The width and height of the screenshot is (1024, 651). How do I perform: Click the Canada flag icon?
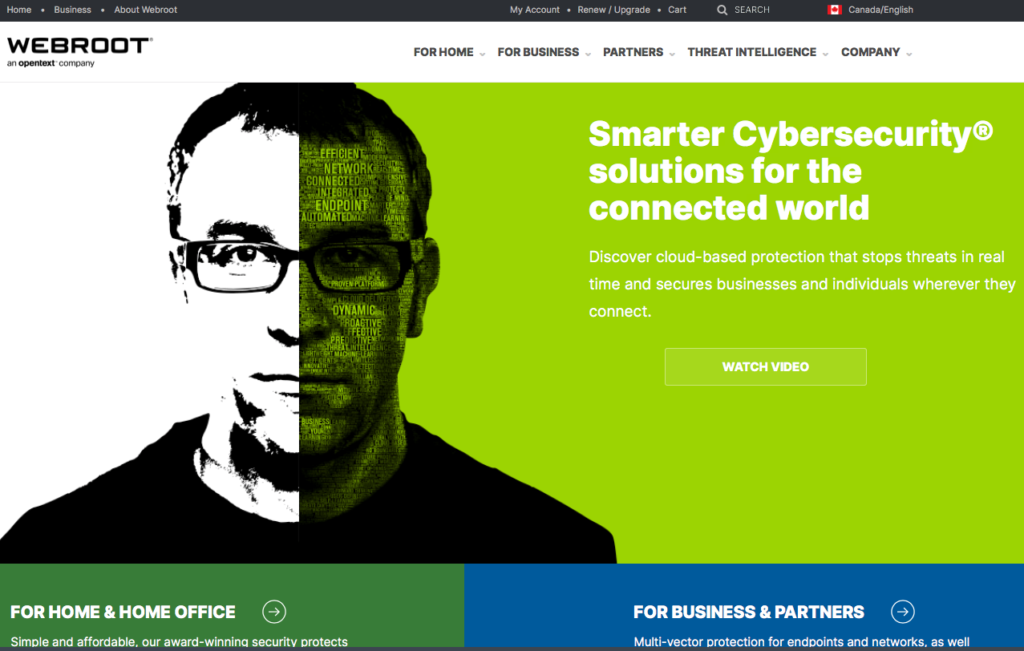click(x=834, y=10)
